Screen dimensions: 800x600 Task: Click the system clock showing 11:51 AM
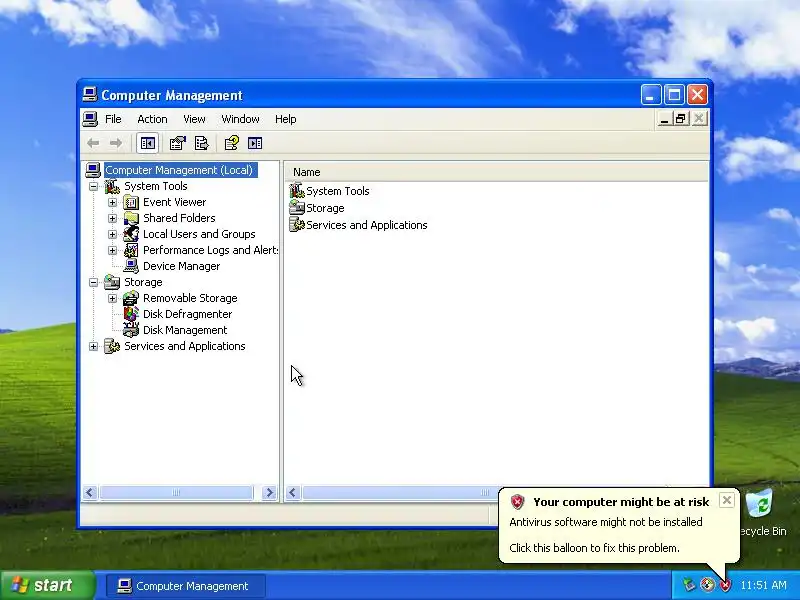coord(764,585)
